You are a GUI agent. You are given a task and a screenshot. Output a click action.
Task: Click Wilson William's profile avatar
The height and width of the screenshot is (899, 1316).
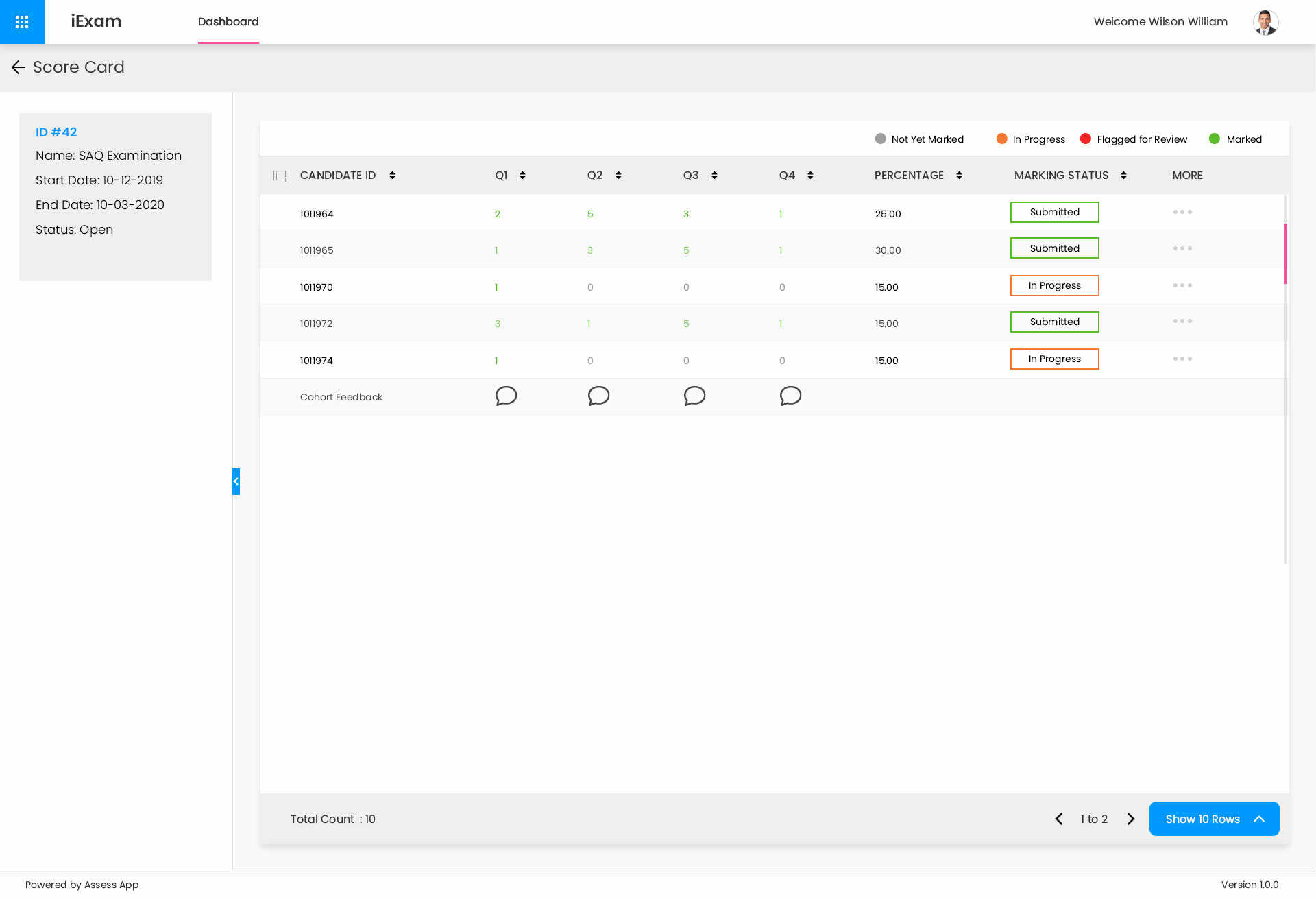point(1265,22)
